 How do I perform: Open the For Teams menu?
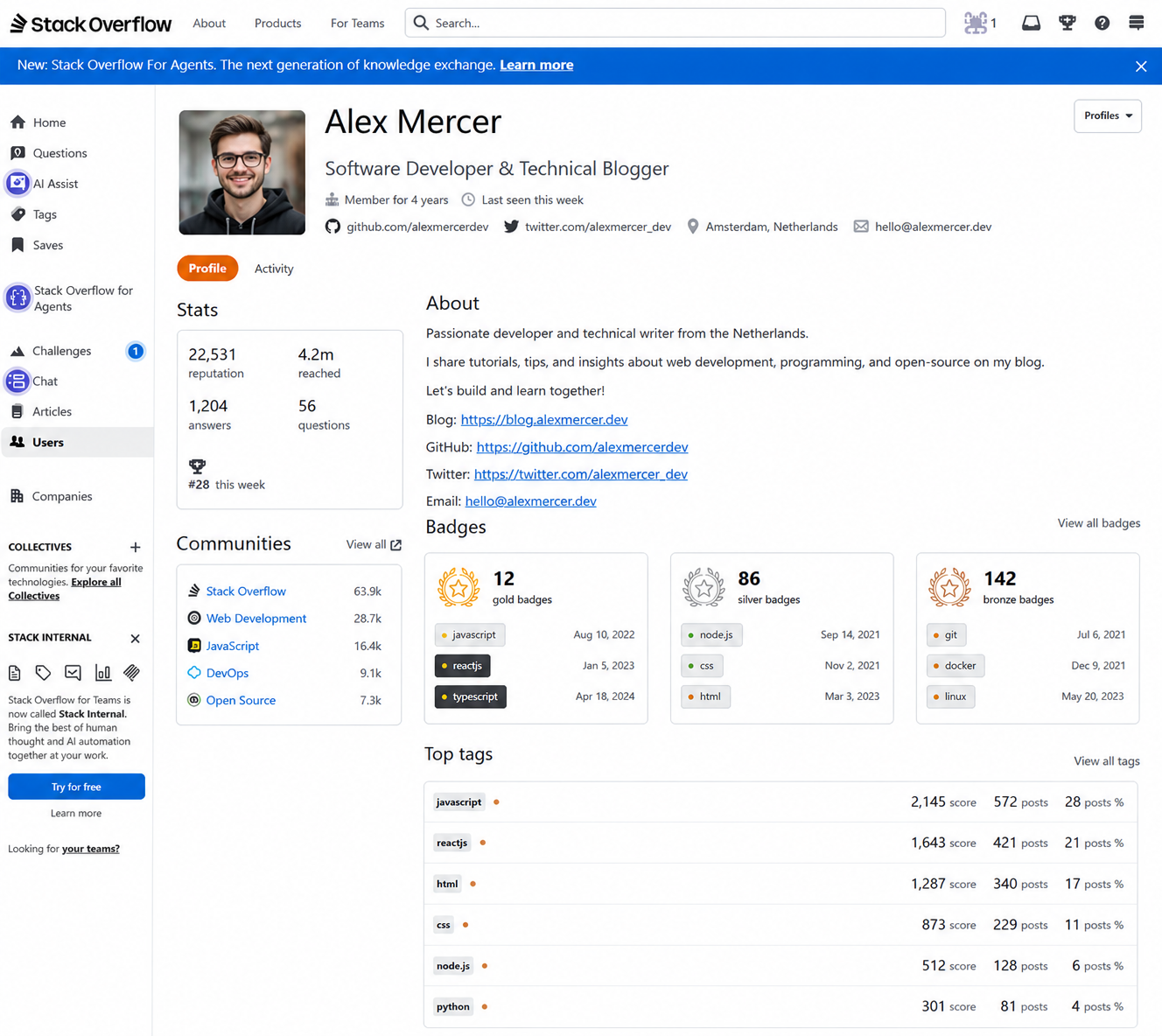357,24
